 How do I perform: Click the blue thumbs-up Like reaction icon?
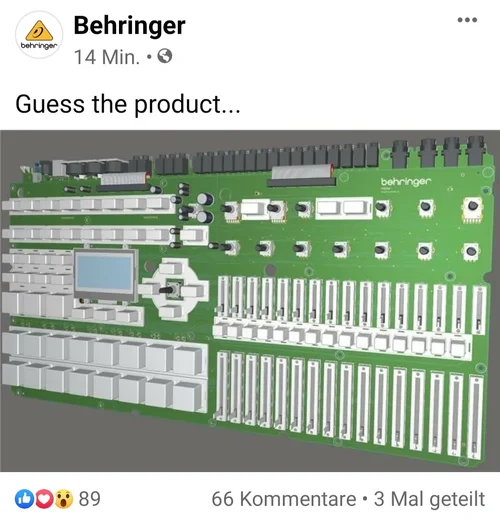24,499
